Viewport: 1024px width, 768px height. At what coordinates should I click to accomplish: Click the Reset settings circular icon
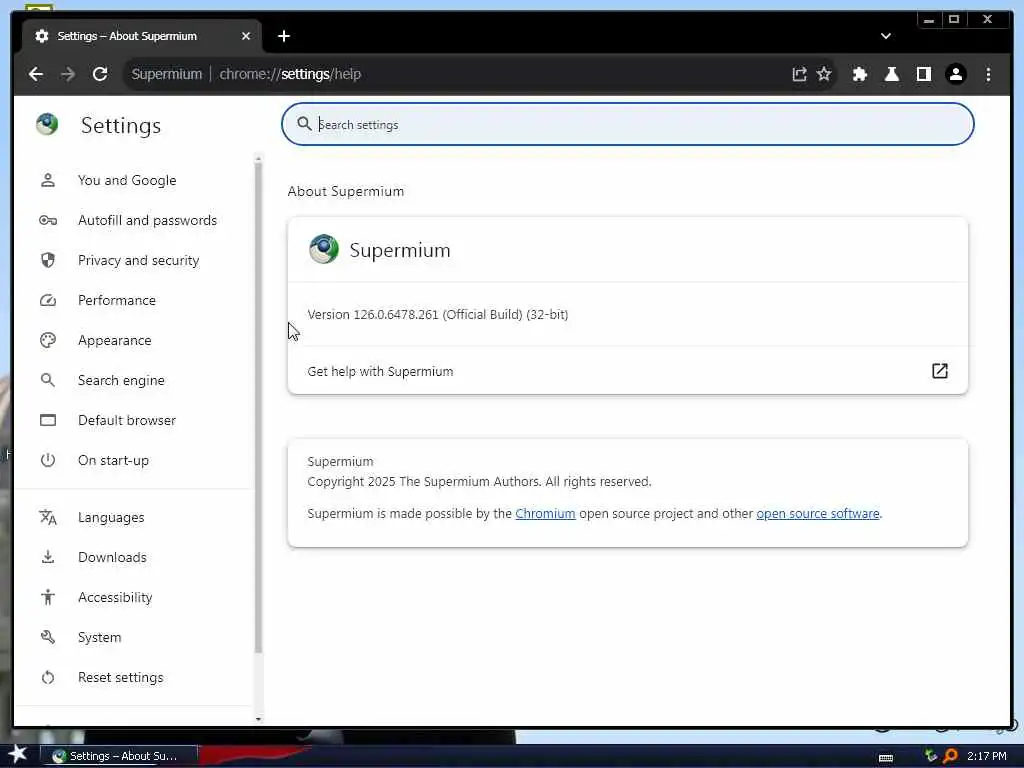48,677
